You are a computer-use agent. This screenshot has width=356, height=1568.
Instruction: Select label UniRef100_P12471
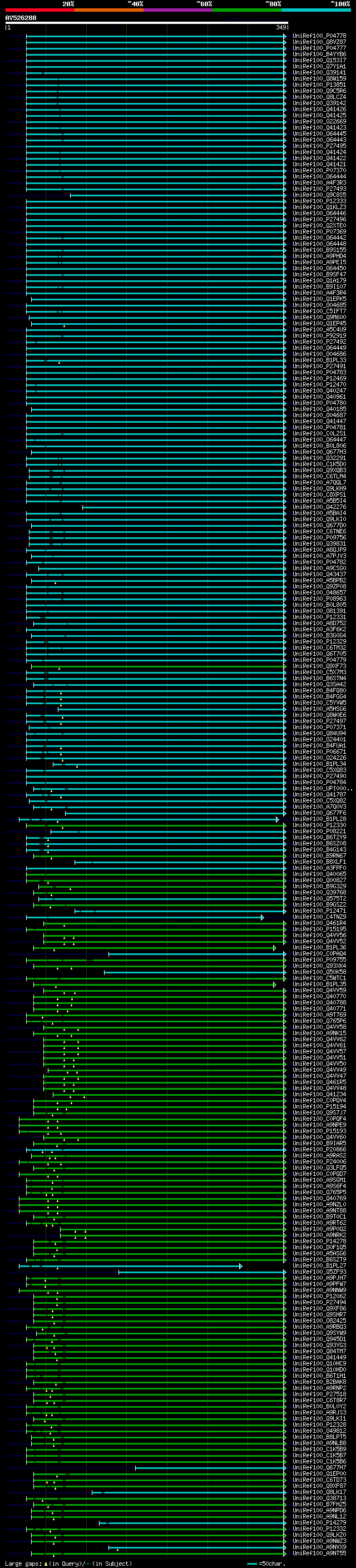[319, 911]
